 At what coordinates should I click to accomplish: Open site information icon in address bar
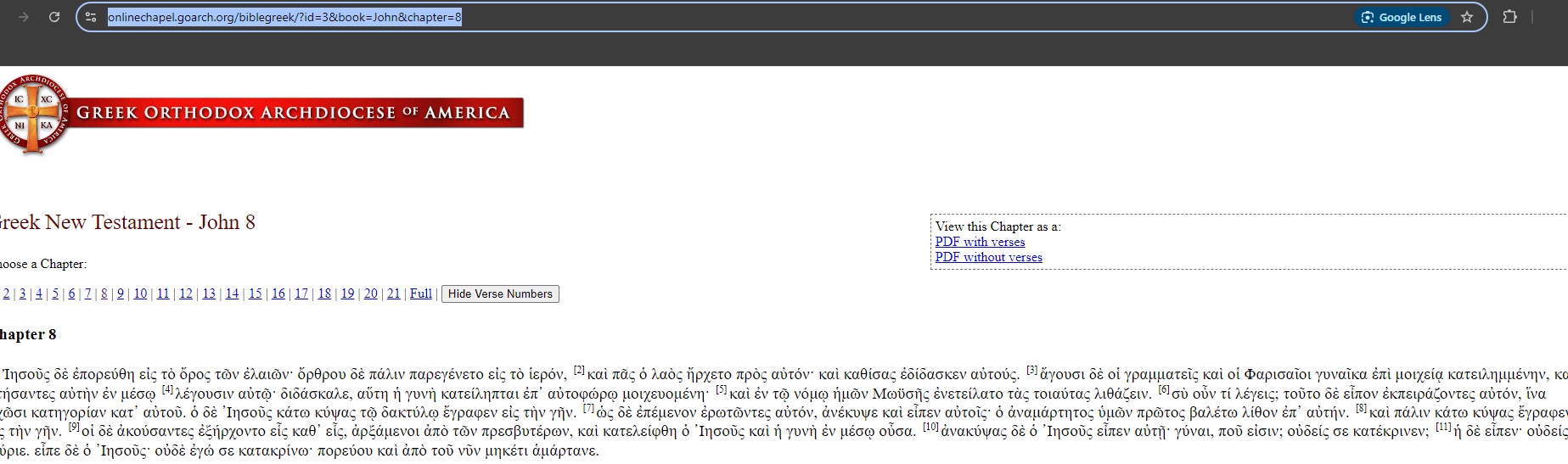[92, 17]
